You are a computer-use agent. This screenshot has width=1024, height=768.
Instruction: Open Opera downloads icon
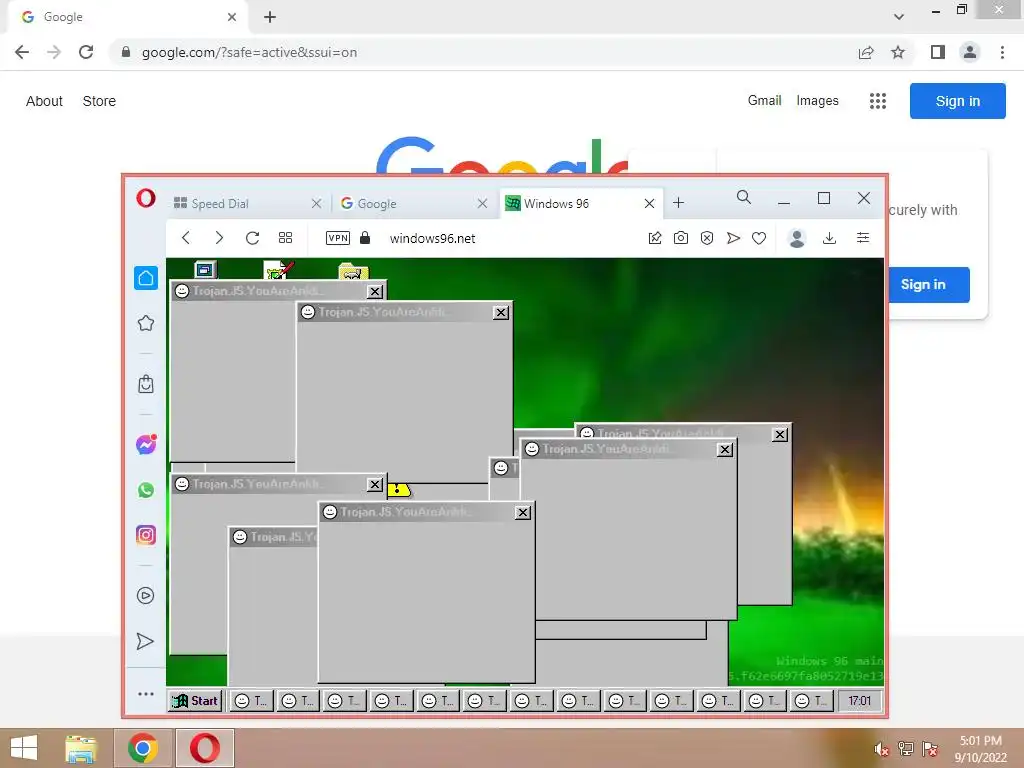tap(829, 238)
